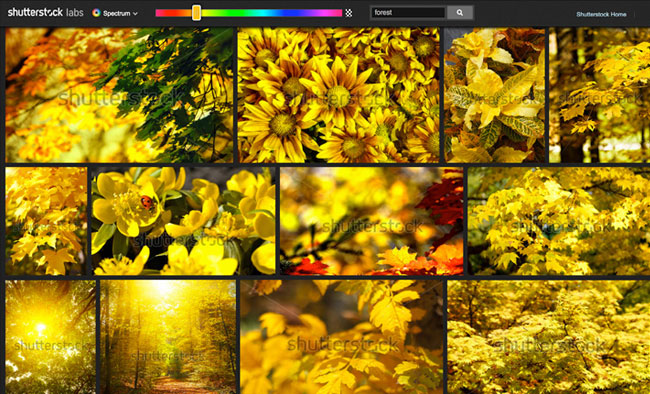Open the blurred autumn photo with red leaves
The width and height of the screenshot is (650, 394).
(x=371, y=221)
